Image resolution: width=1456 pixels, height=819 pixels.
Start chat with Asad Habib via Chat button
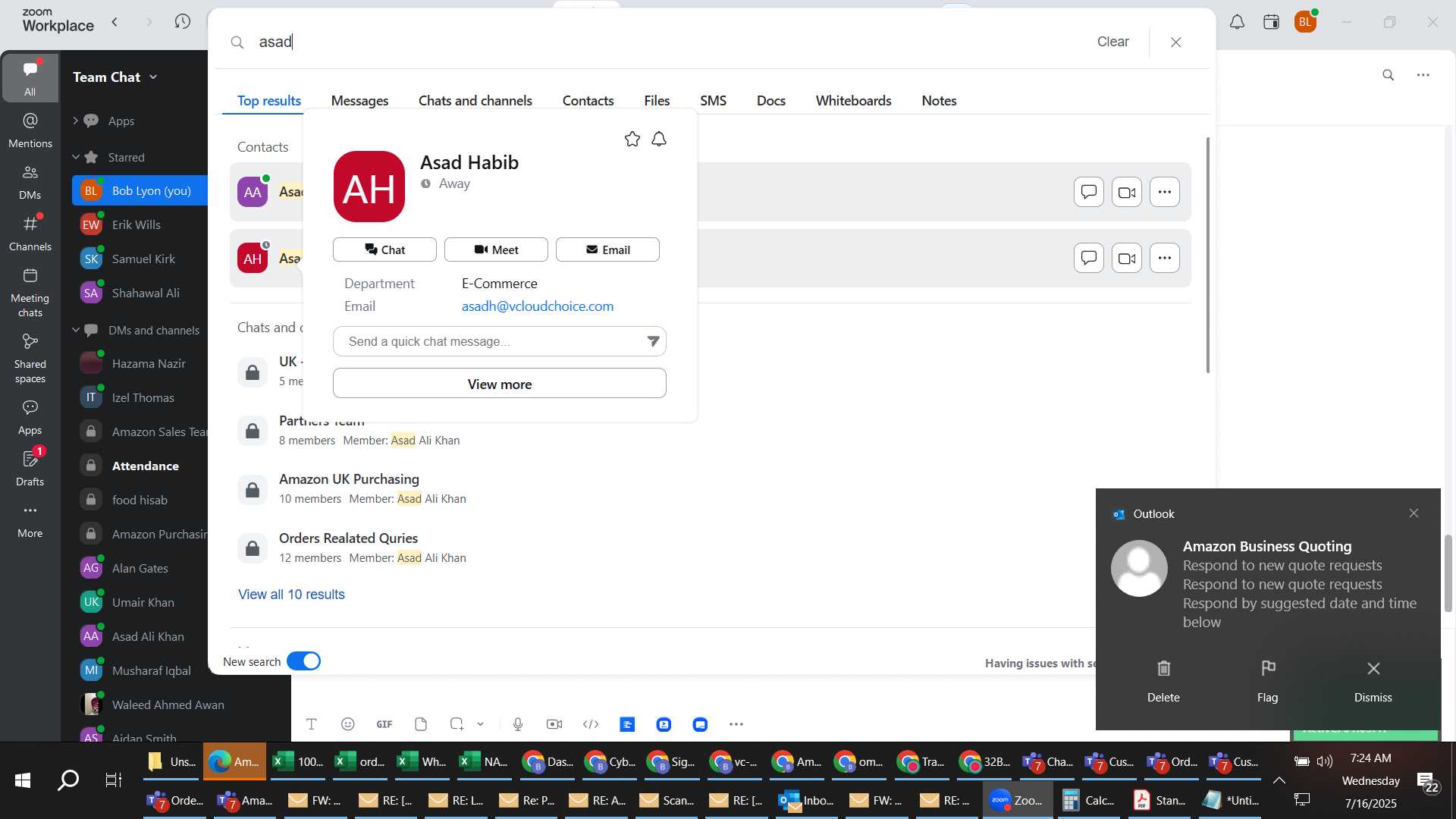point(384,249)
